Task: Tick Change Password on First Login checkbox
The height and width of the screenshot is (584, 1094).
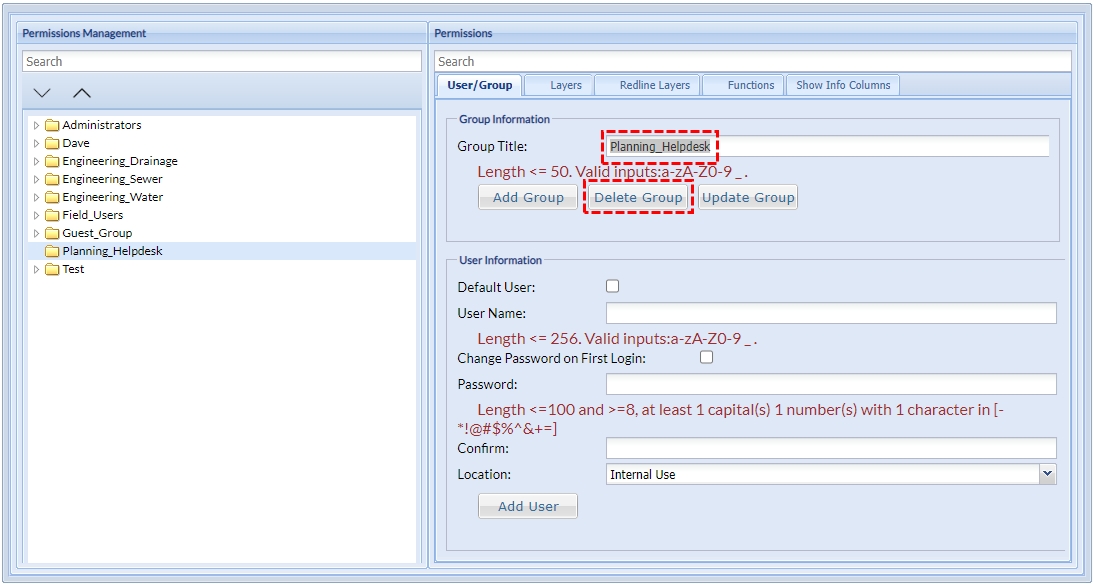Action: (706, 357)
